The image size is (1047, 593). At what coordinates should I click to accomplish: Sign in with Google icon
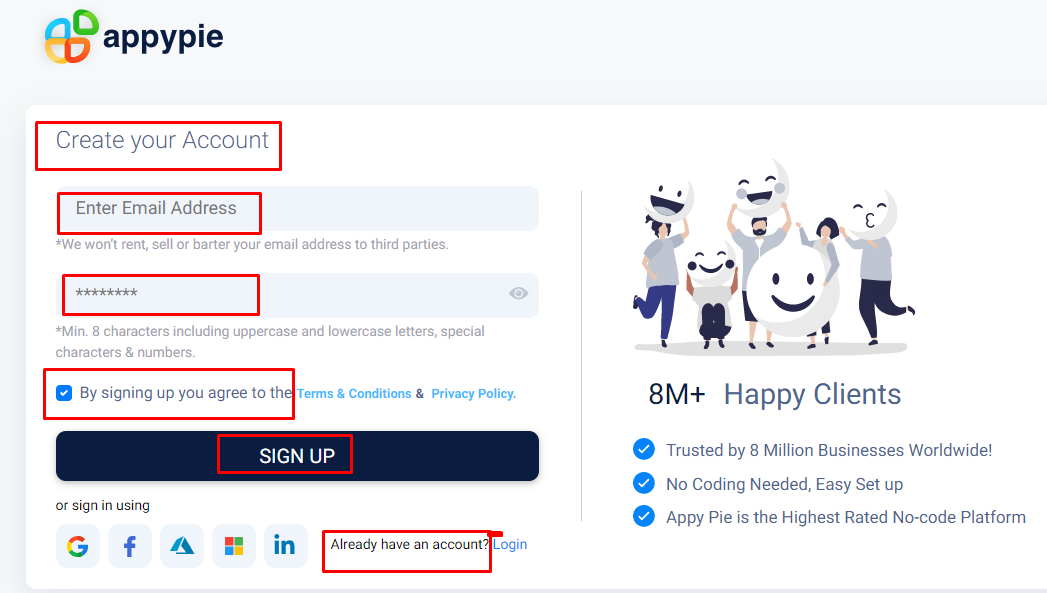78,546
